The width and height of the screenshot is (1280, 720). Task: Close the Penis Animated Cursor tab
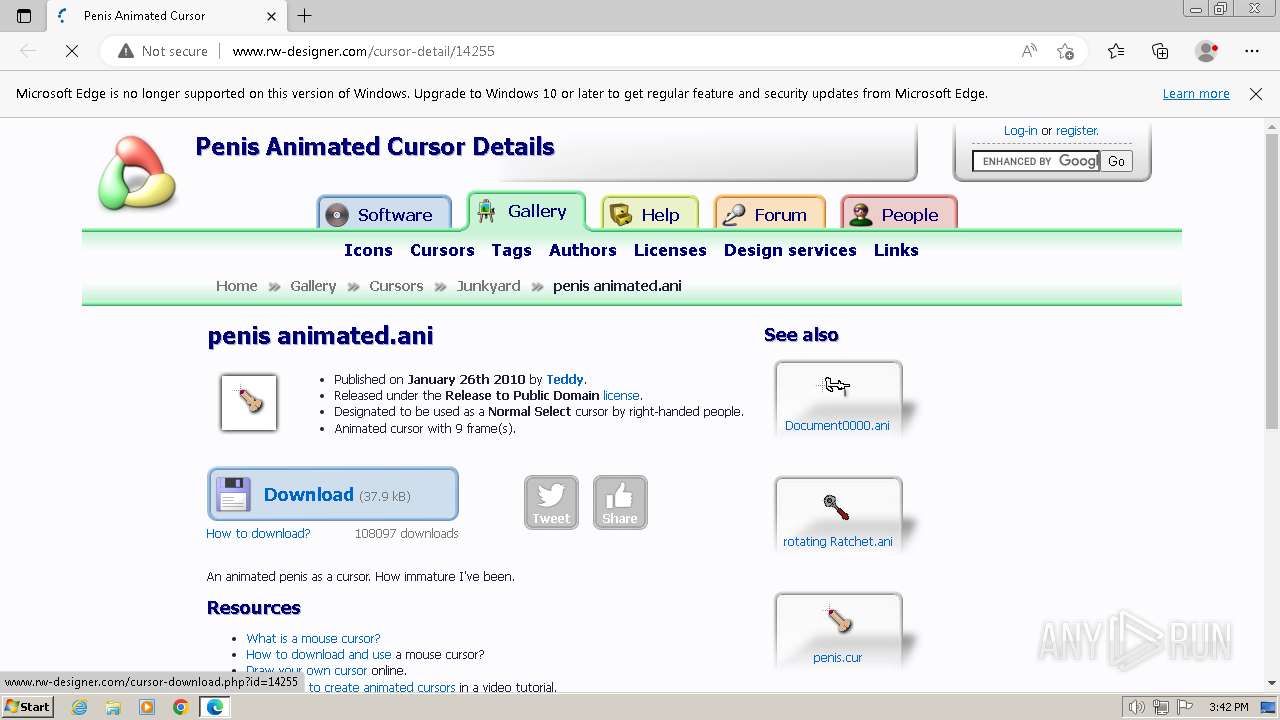pos(271,16)
